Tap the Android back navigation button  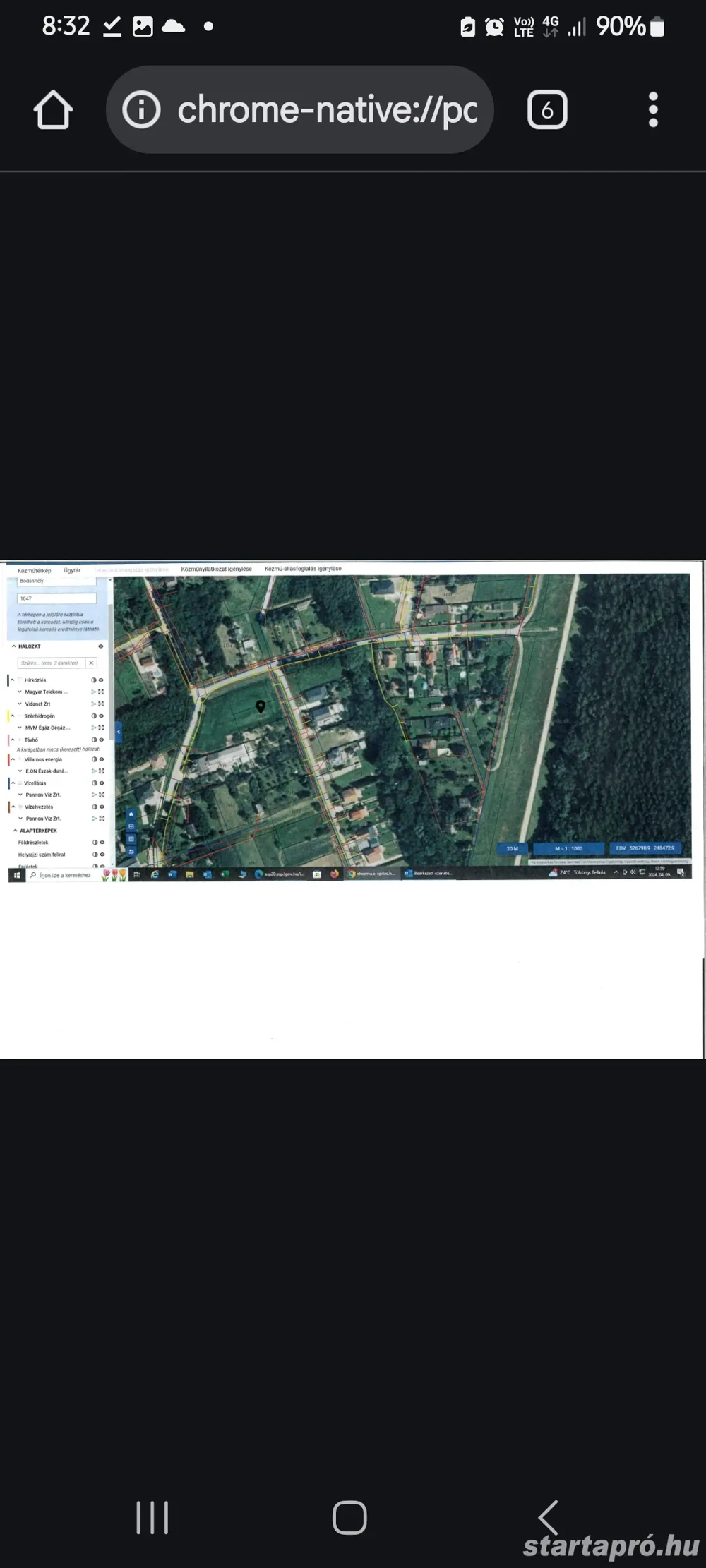[x=549, y=1517]
